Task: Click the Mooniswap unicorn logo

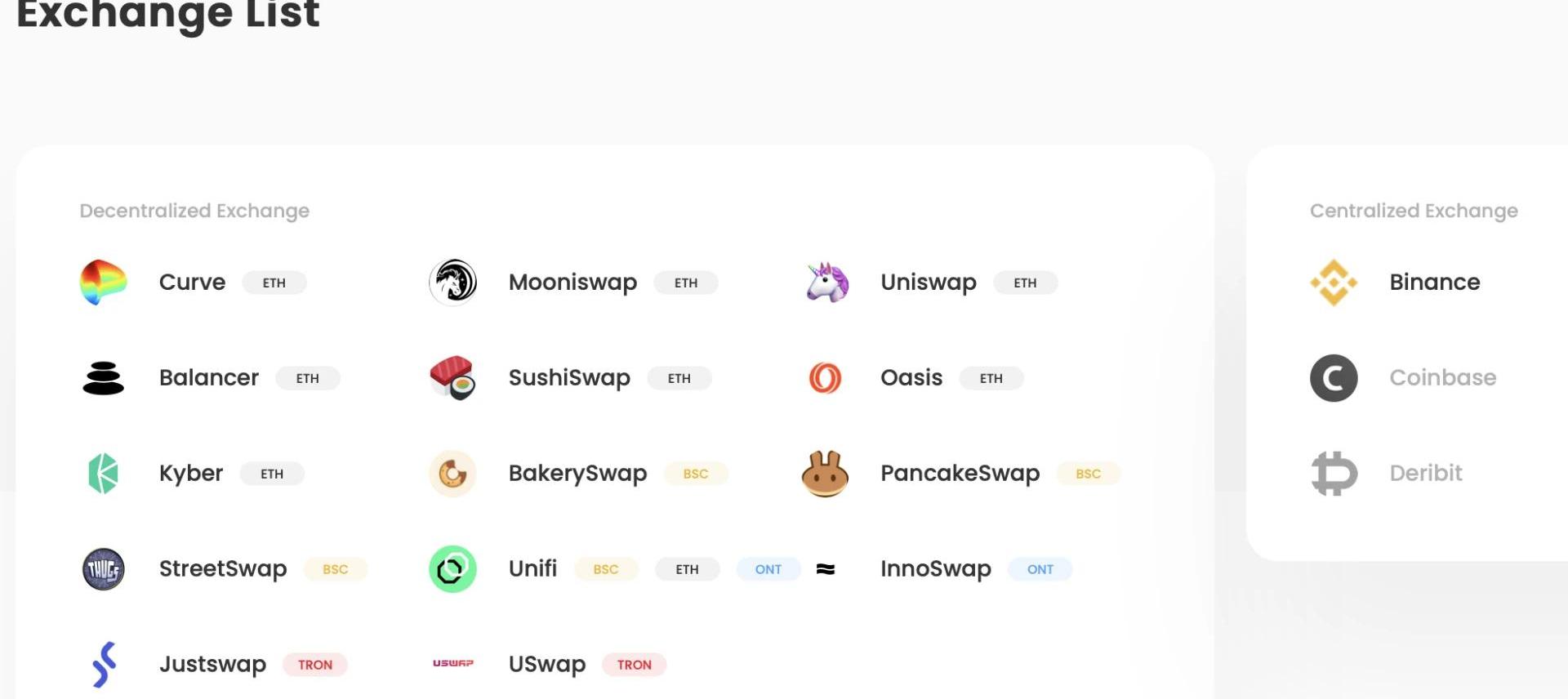Action: click(453, 283)
